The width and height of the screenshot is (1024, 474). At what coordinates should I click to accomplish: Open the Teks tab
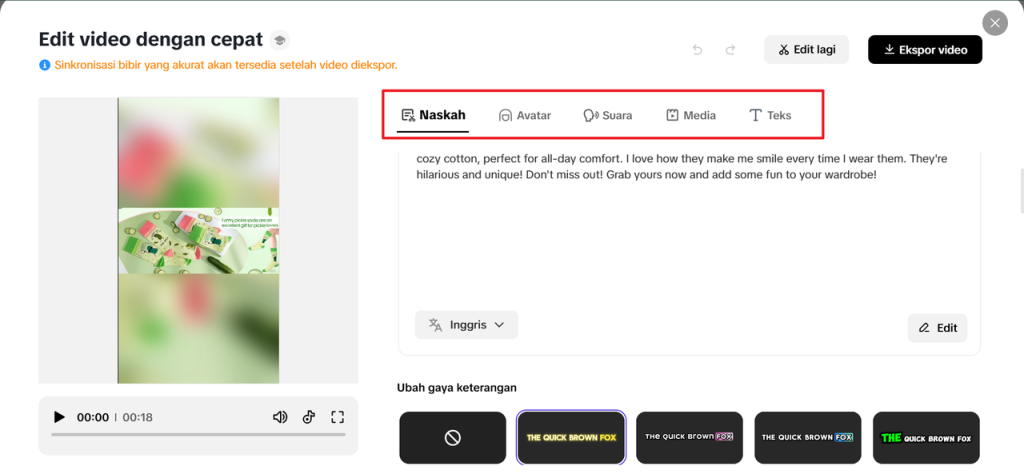tap(770, 115)
